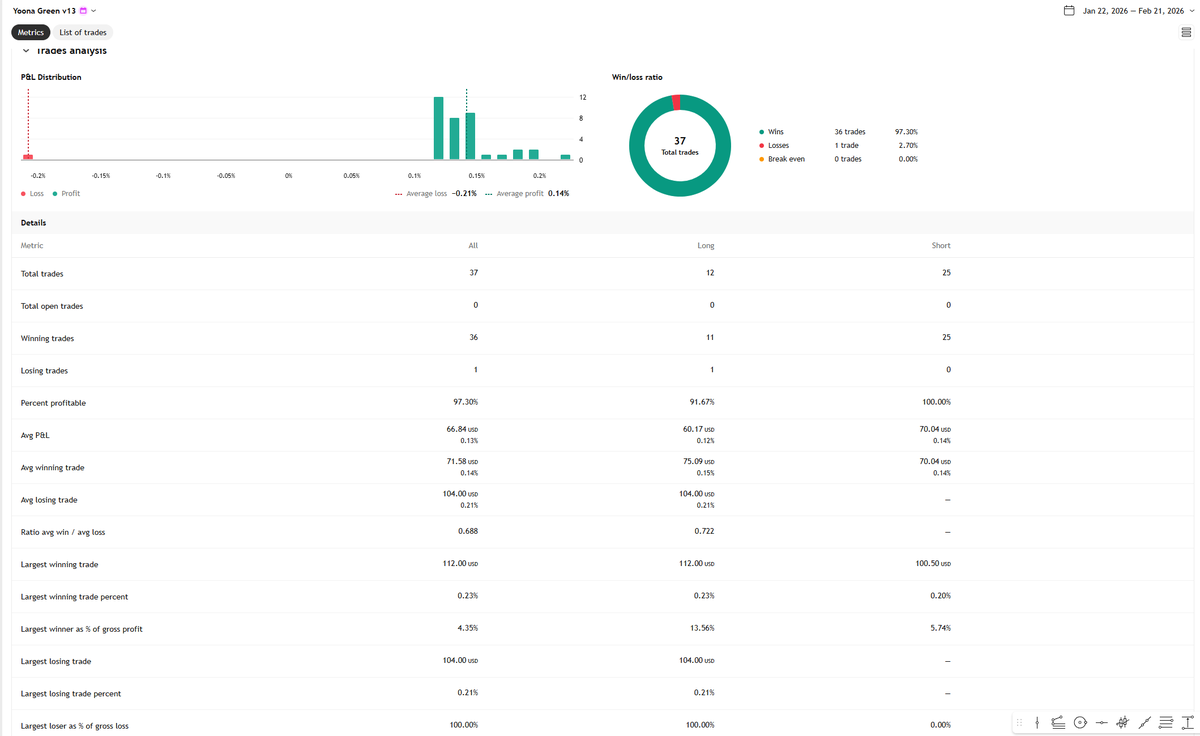
Task: Click the red Losses legend entry
Action: point(778,145)
